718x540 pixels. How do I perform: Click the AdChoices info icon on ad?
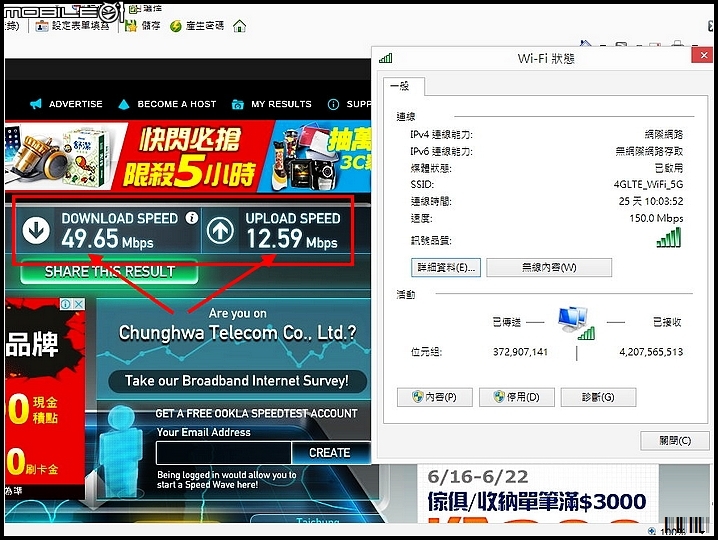pyautogui.click(x=66, y=304)
